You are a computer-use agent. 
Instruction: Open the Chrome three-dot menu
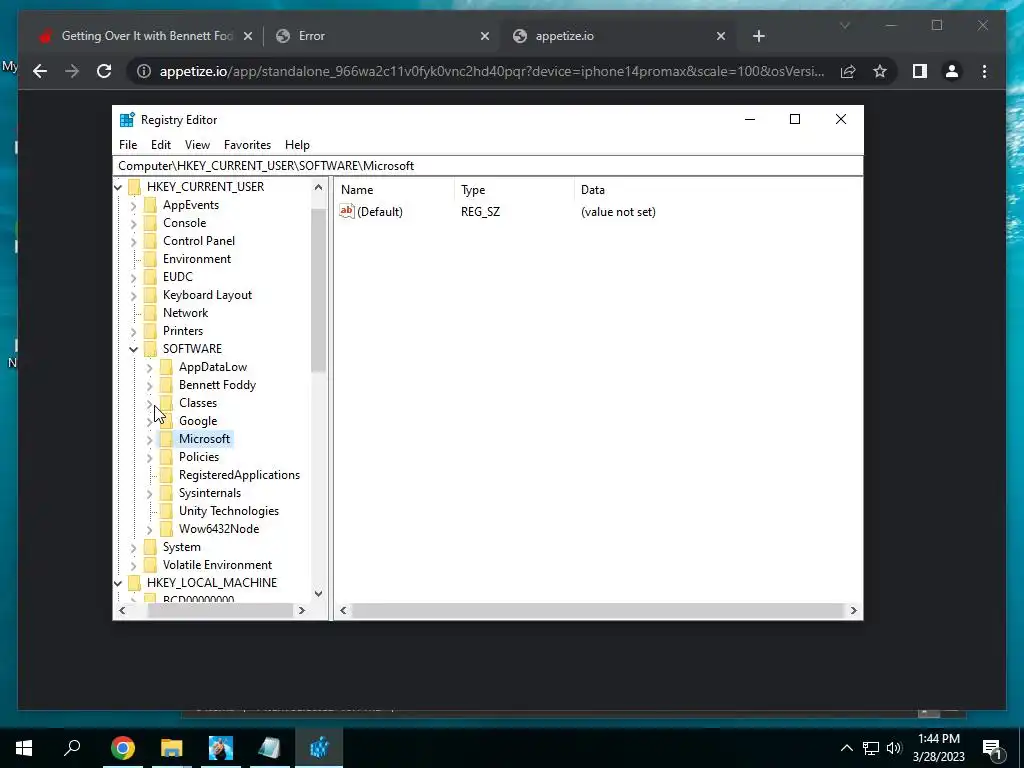click(984, 71)
